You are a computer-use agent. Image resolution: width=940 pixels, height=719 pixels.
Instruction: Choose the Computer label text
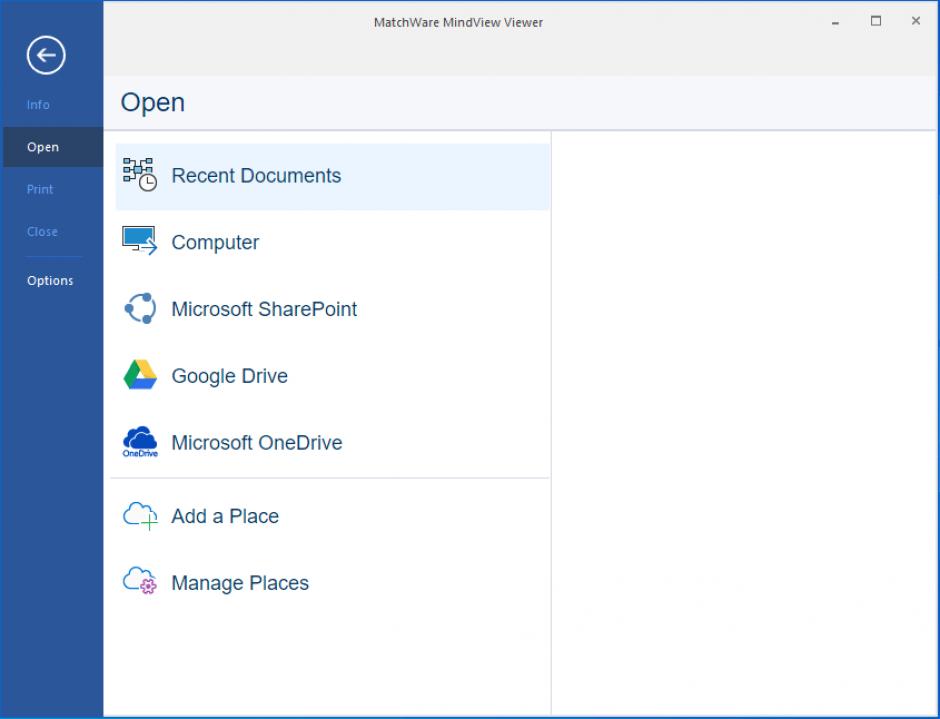[x=215, y=243]
